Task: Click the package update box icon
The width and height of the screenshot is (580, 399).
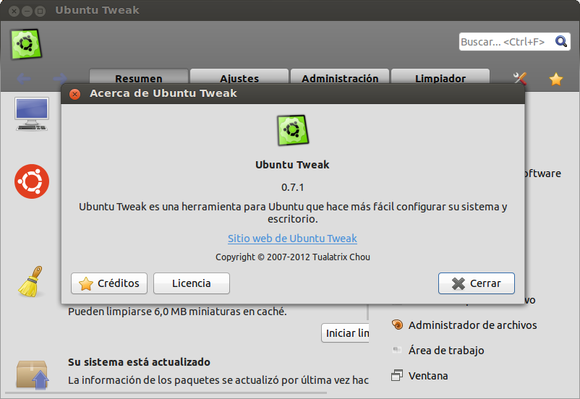Action: [x=32, y=375]
